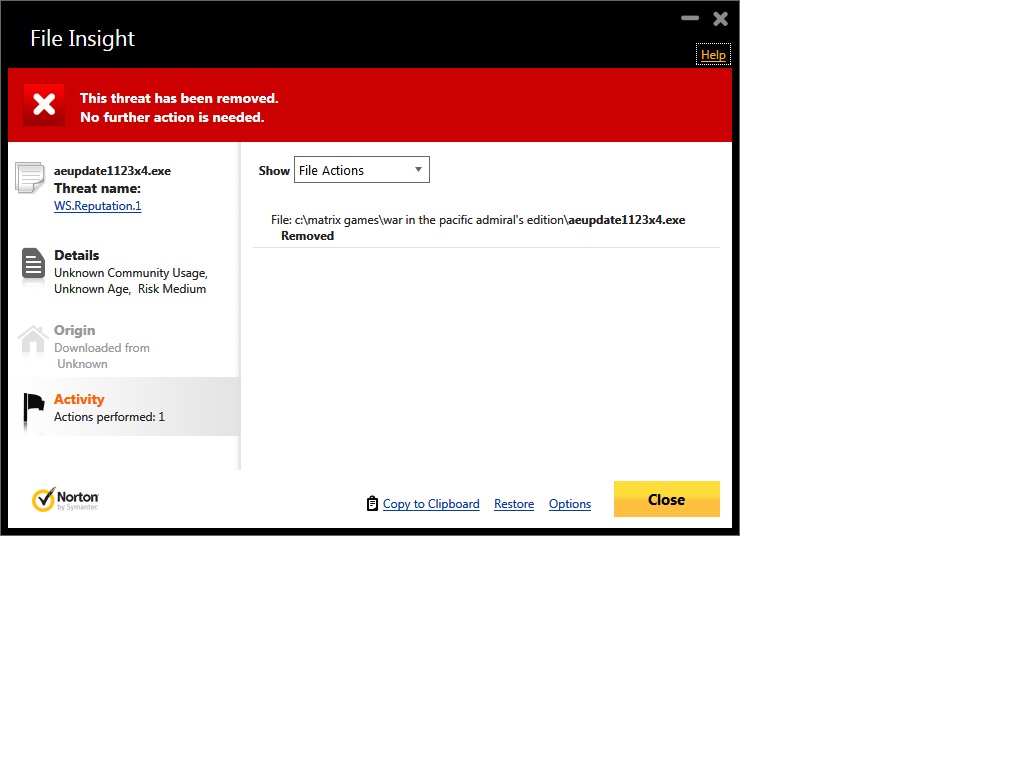Click 'No further action is needed.' text
The height and width of the screenshot is (777, 1029).
(172, 117)
